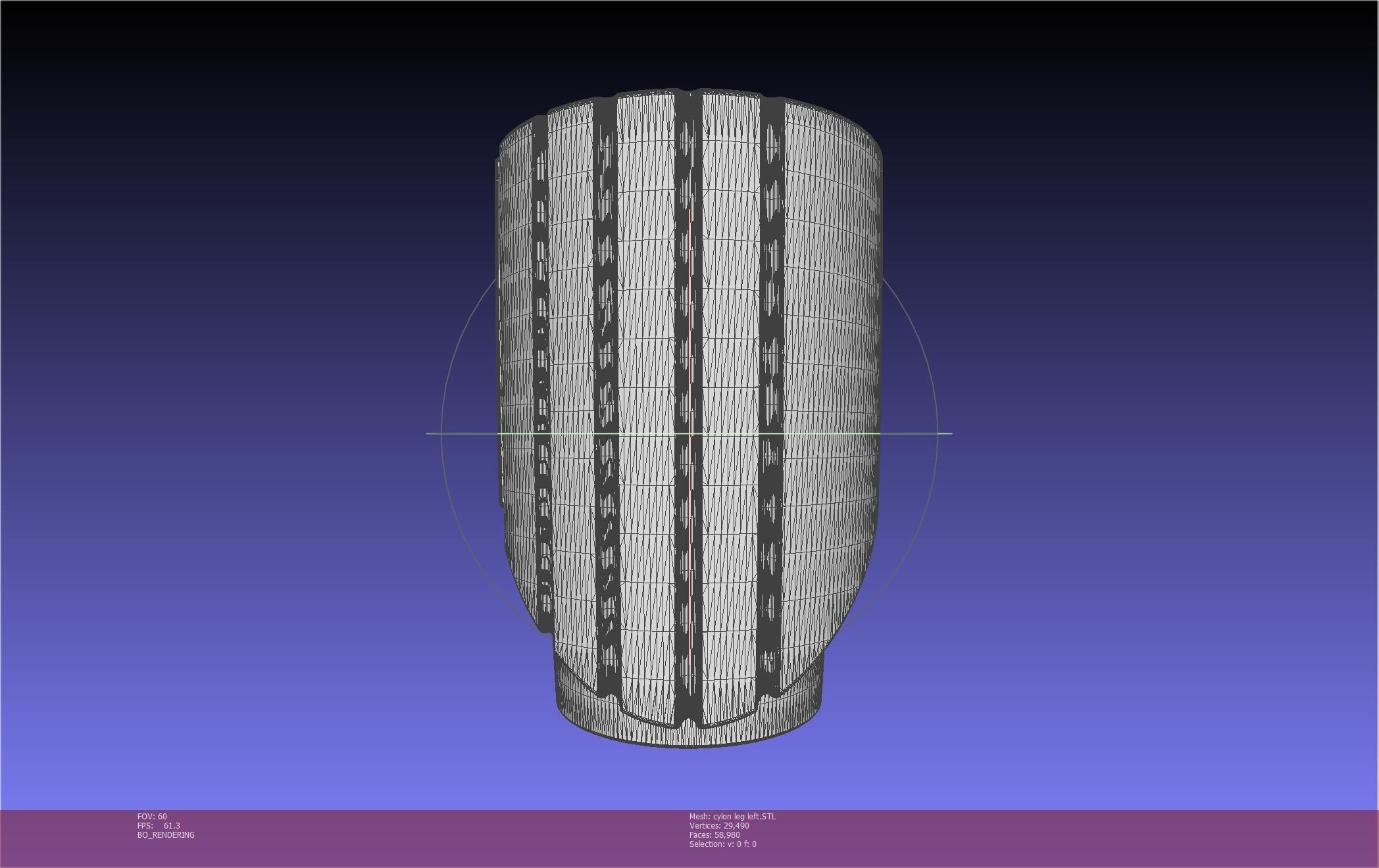The image size is (1379, 868).
Task: Click the Vertices: 29,490 info line
Action: [718, 825]
